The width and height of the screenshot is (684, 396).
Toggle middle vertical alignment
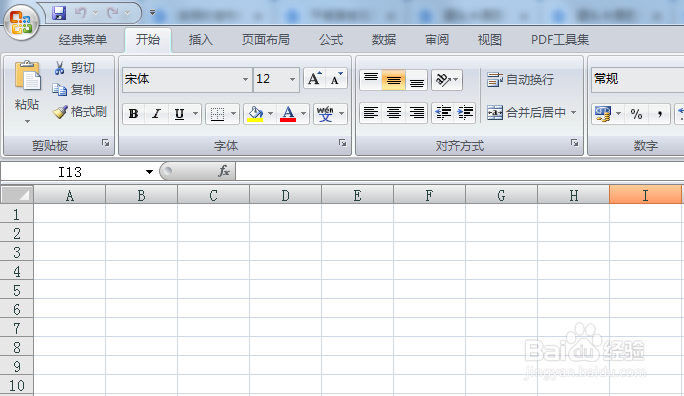(393, 79)
